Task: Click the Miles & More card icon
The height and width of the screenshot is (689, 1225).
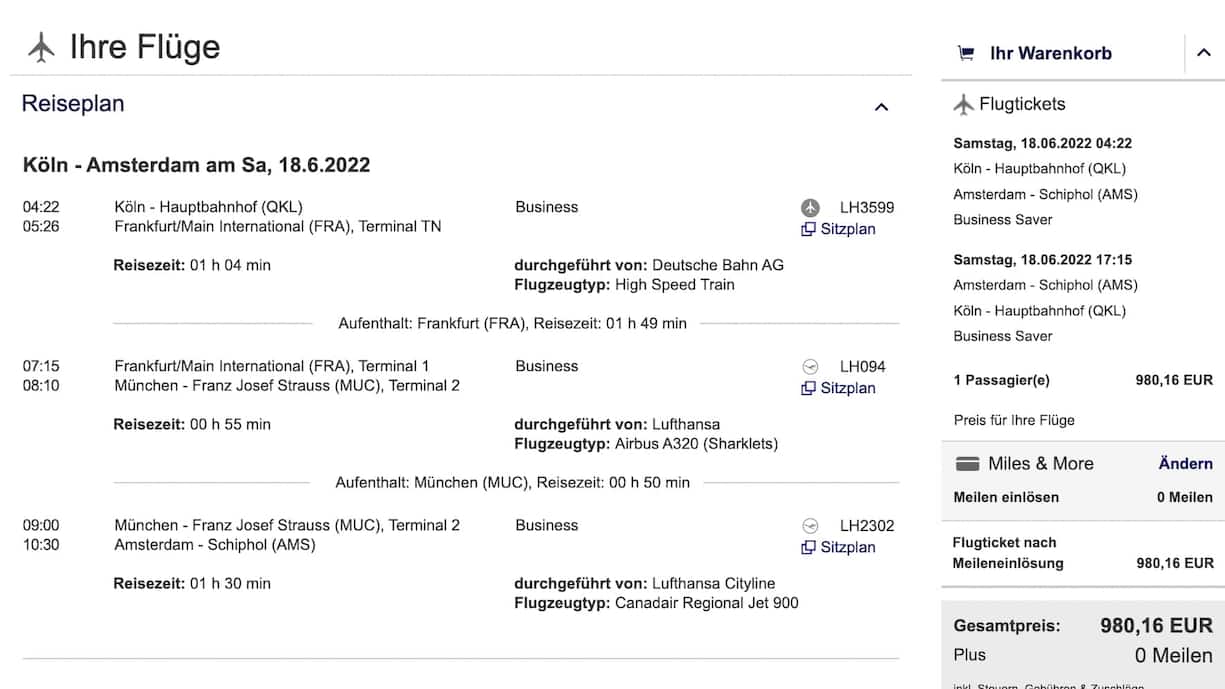Action: (967, 464)
